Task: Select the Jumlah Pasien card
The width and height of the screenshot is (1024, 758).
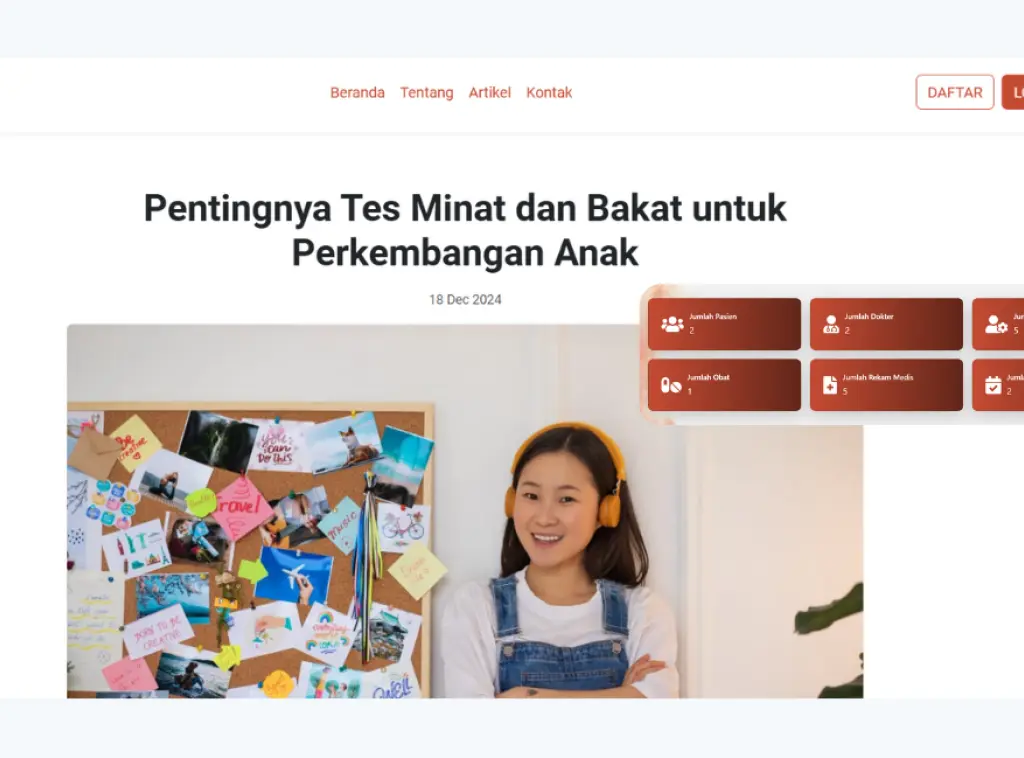Action: [x=724, y=324]
